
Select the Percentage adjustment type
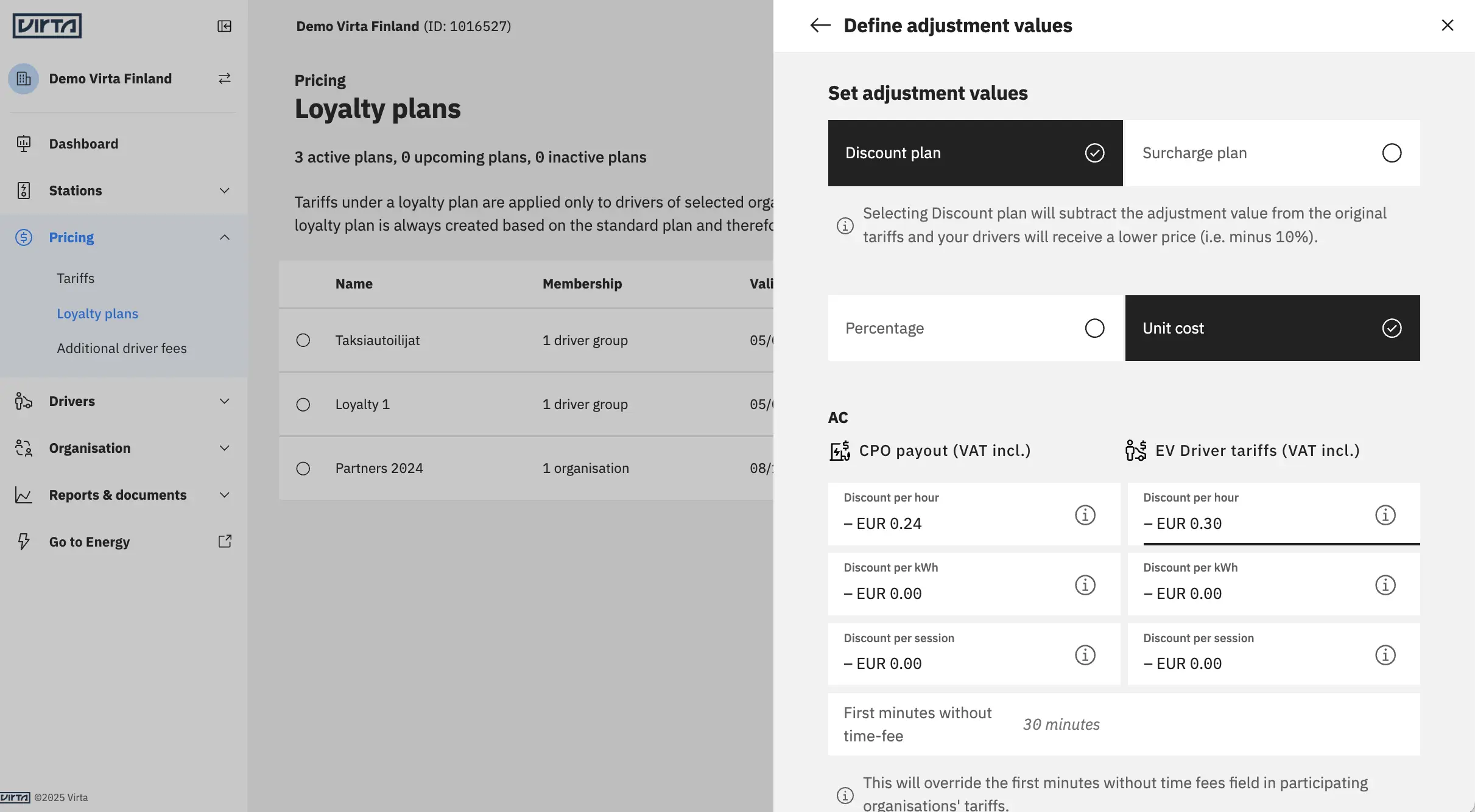click(974, 328)
